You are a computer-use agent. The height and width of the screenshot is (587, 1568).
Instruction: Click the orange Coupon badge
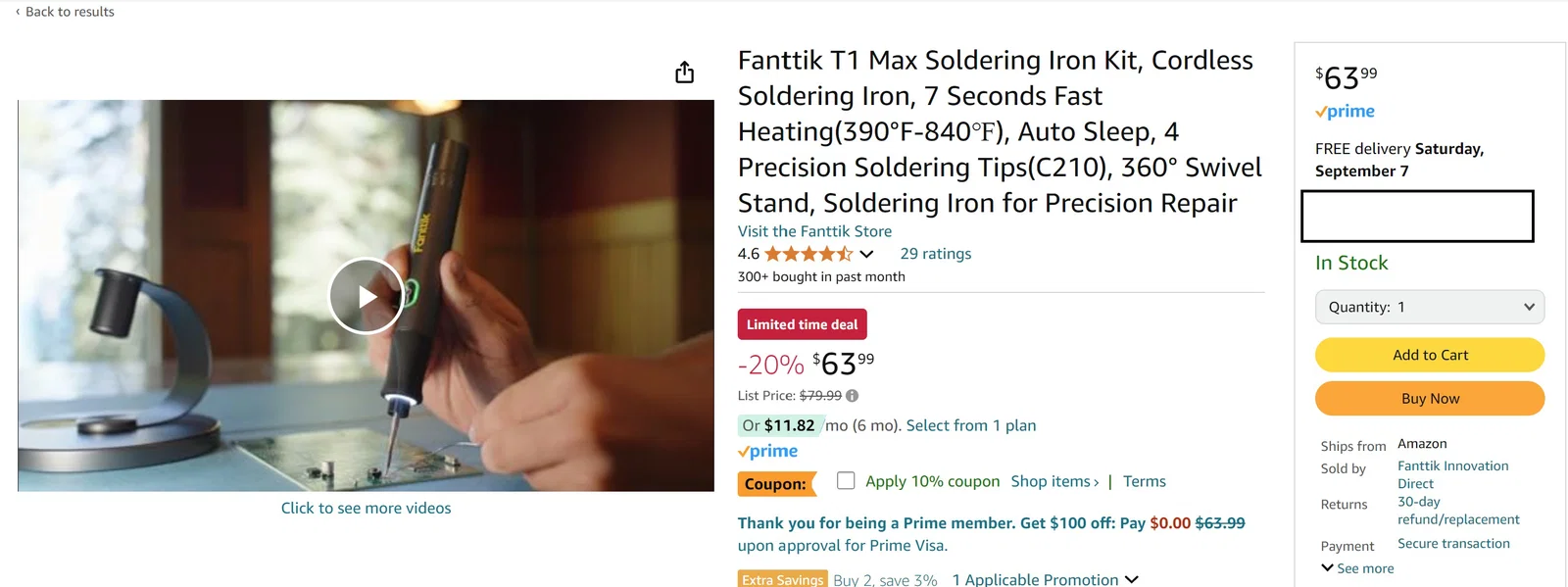coord(777,483)
